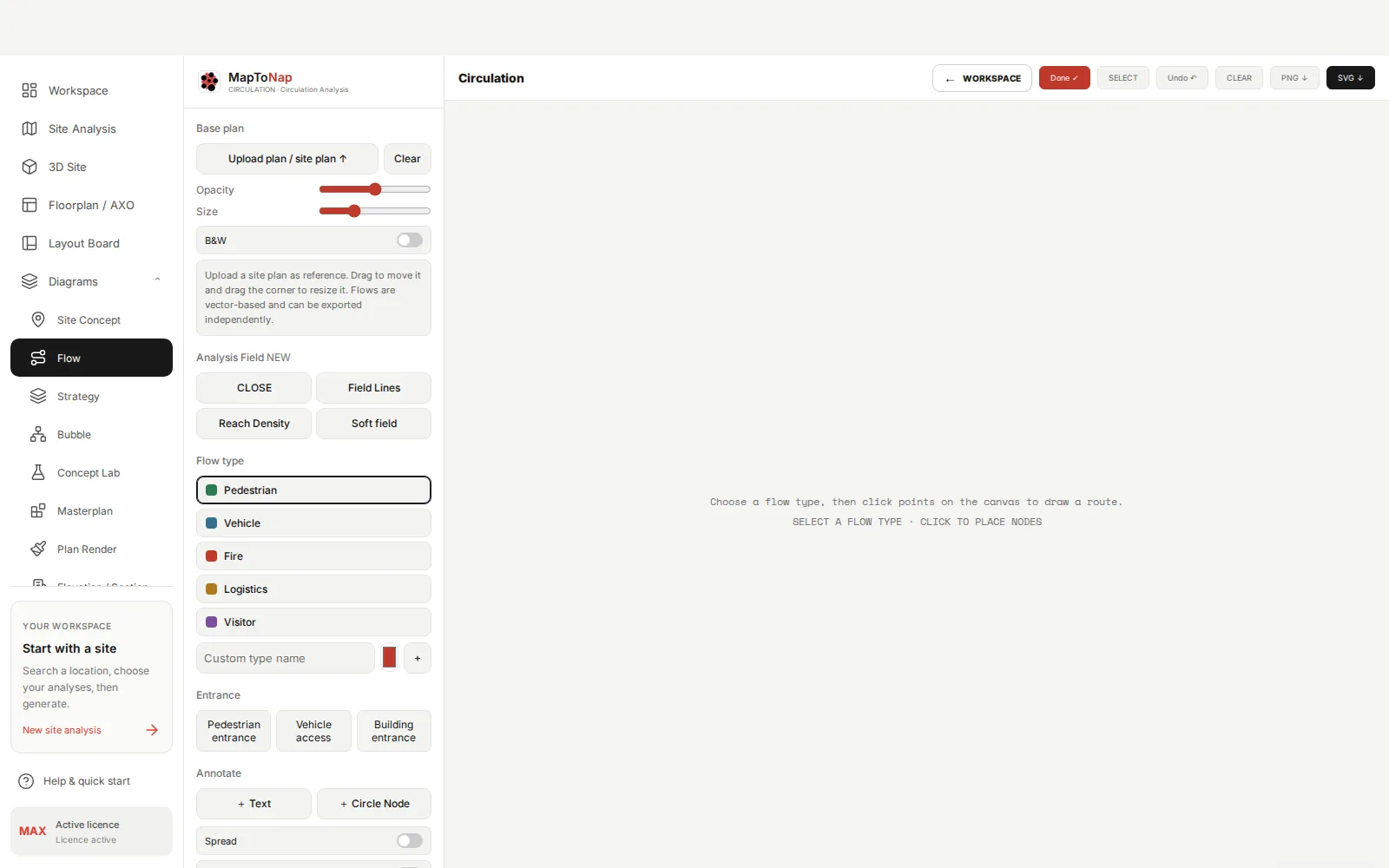Open Concept Lab flask icon
Viewport: 1389px width, 868px height.
point(38,472)
